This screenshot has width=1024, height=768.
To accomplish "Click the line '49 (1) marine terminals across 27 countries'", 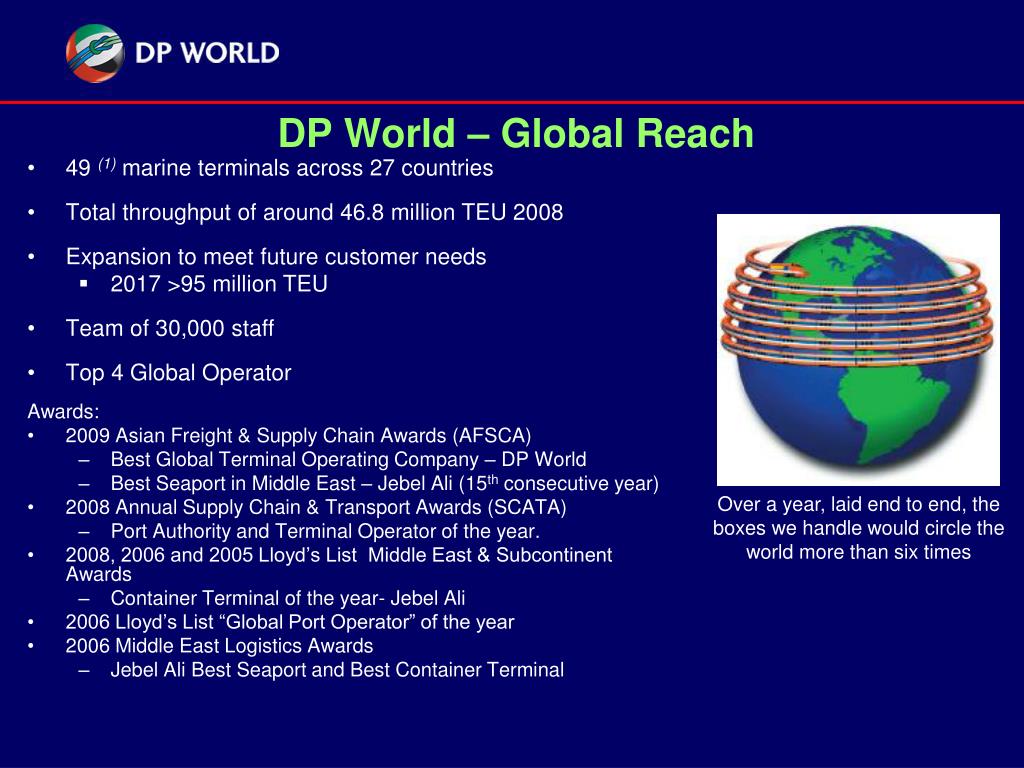I will [280, 168].
